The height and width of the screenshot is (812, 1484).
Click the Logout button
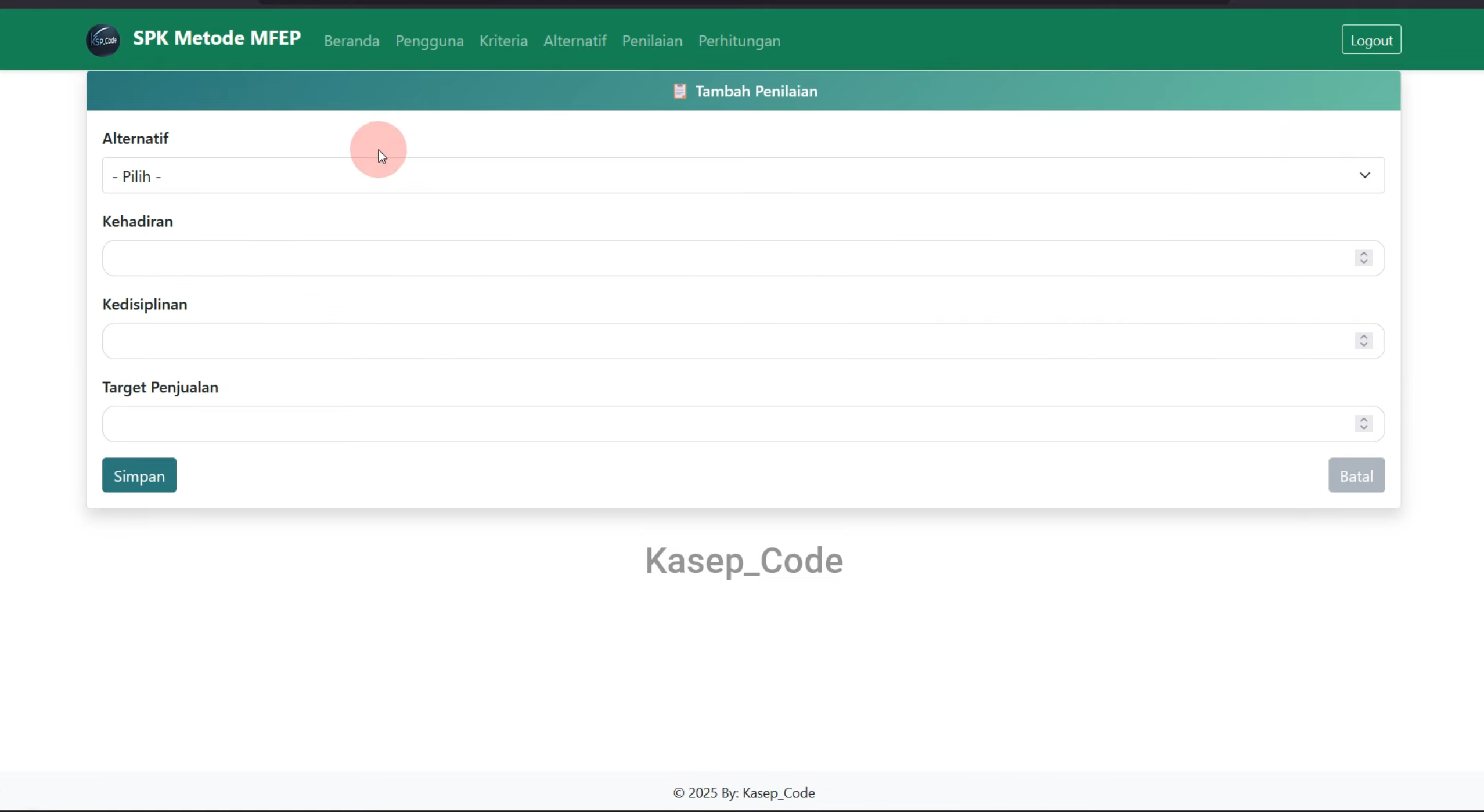pos(1371,39)
